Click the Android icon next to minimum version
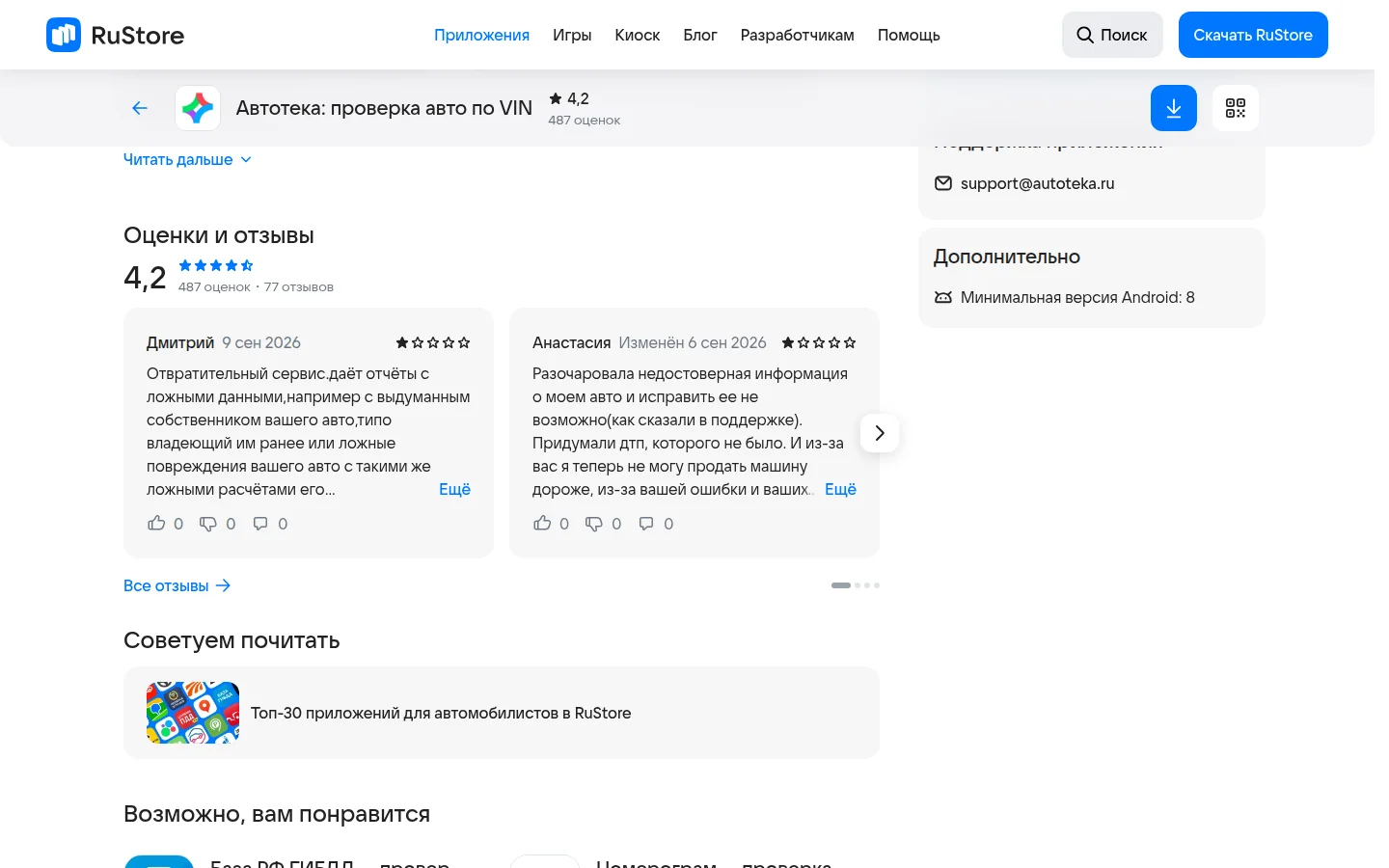Viewport: 1389px width, 868px height. 943,297
